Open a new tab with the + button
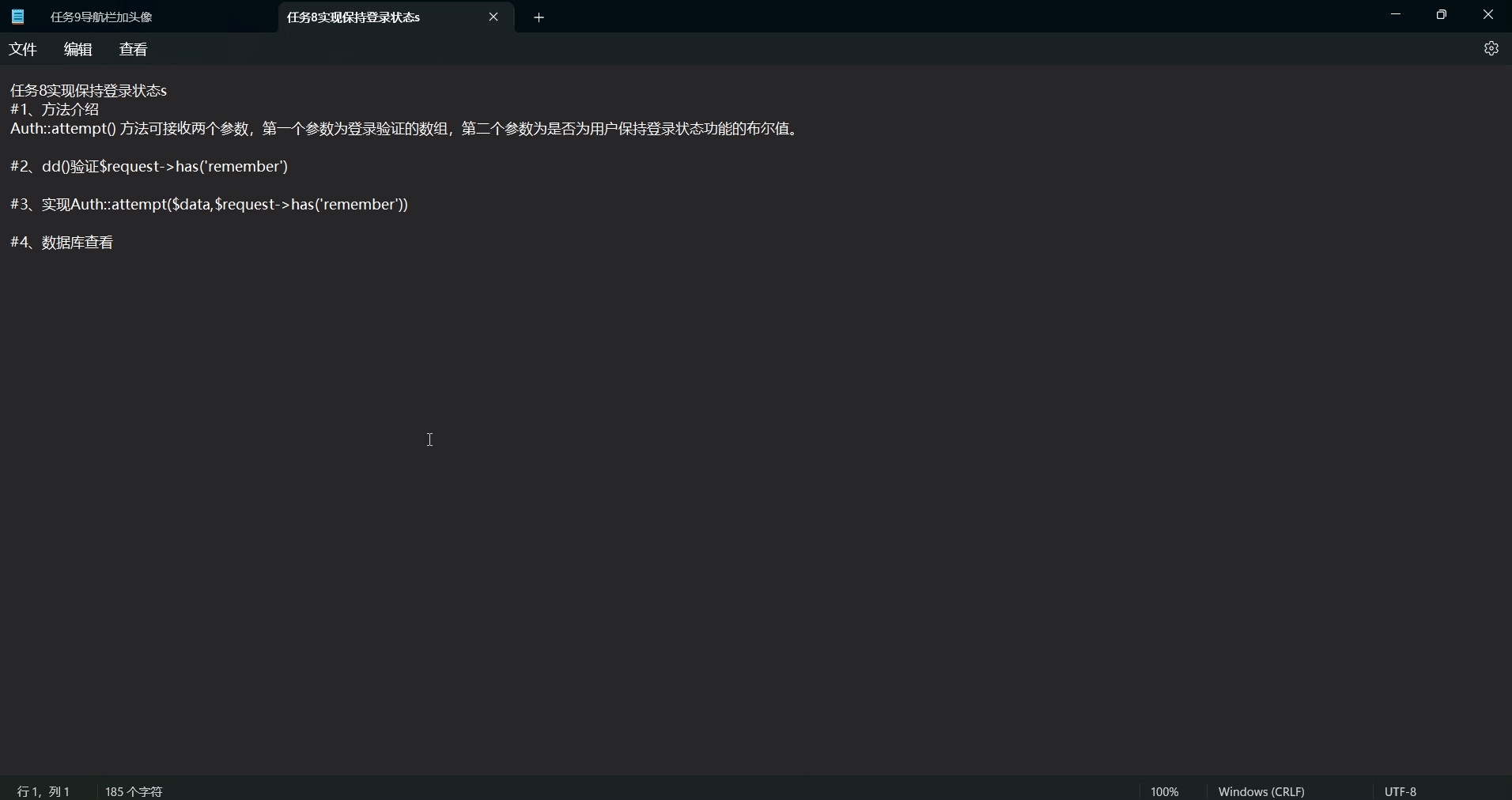The height and width of the screenshot is (800, 1512). pos(539,17)
